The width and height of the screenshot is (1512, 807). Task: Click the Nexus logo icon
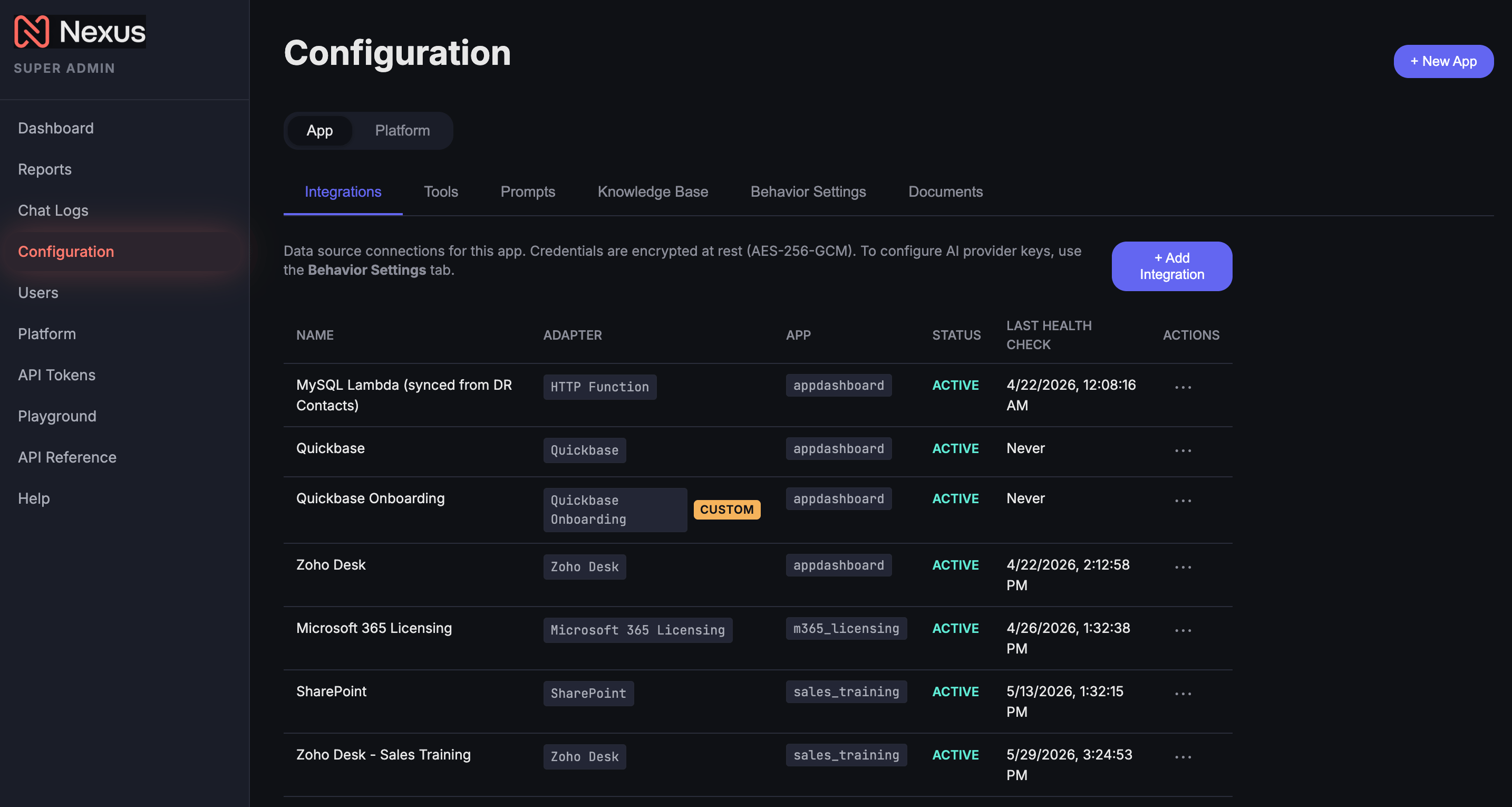tap(32, 31)
